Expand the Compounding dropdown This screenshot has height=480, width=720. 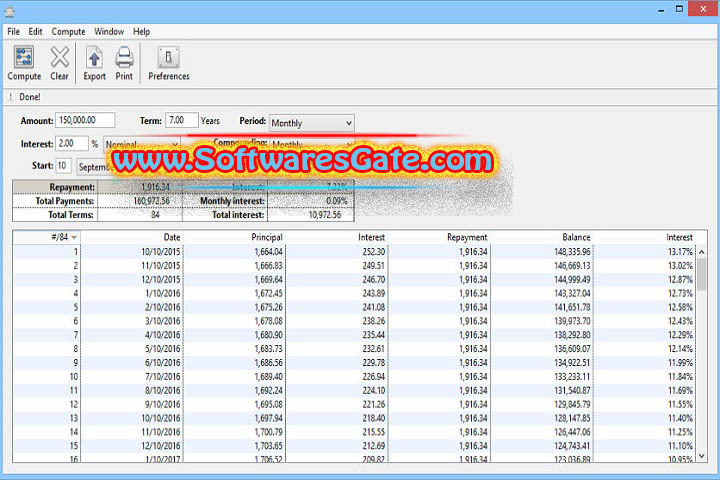311,144
